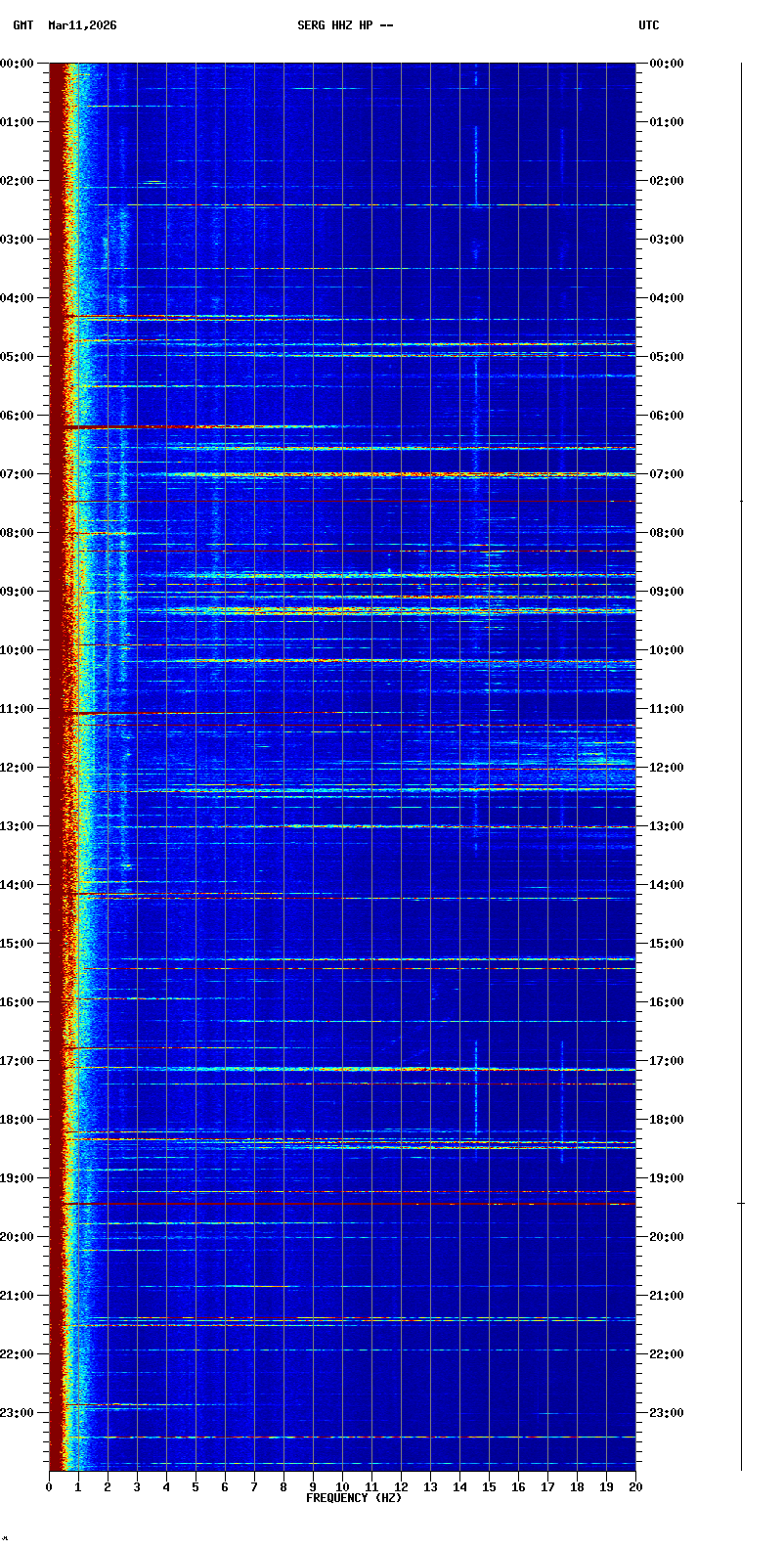Click the 12:00 label on right UTC axis
This screenshot has width=784, height=1549.
667,768
